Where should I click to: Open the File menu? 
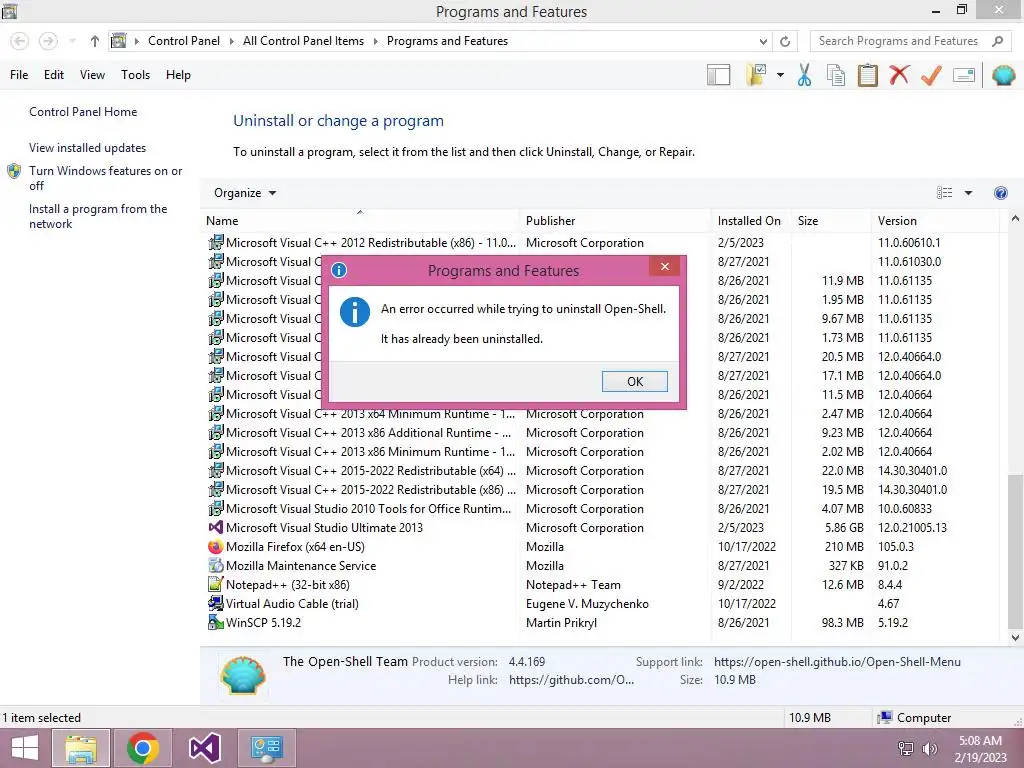[19, 75]
